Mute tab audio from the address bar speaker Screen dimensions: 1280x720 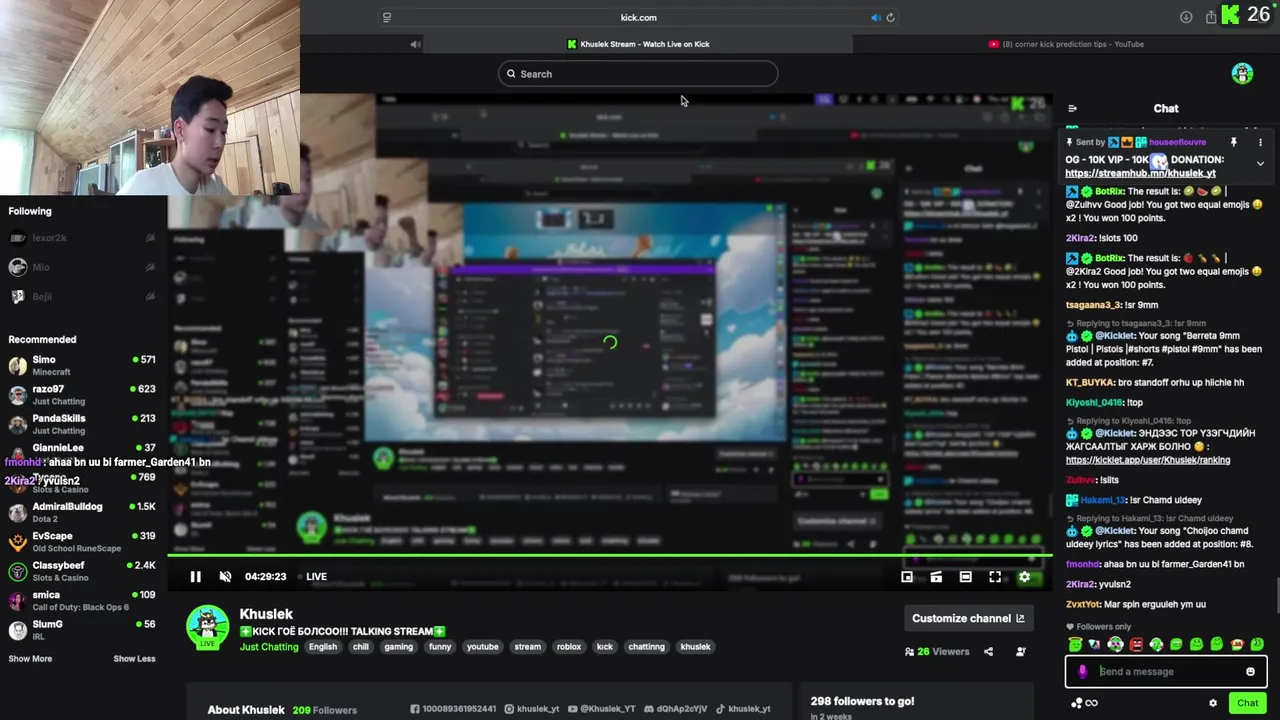pyautogui.click(x=875, y=17)
